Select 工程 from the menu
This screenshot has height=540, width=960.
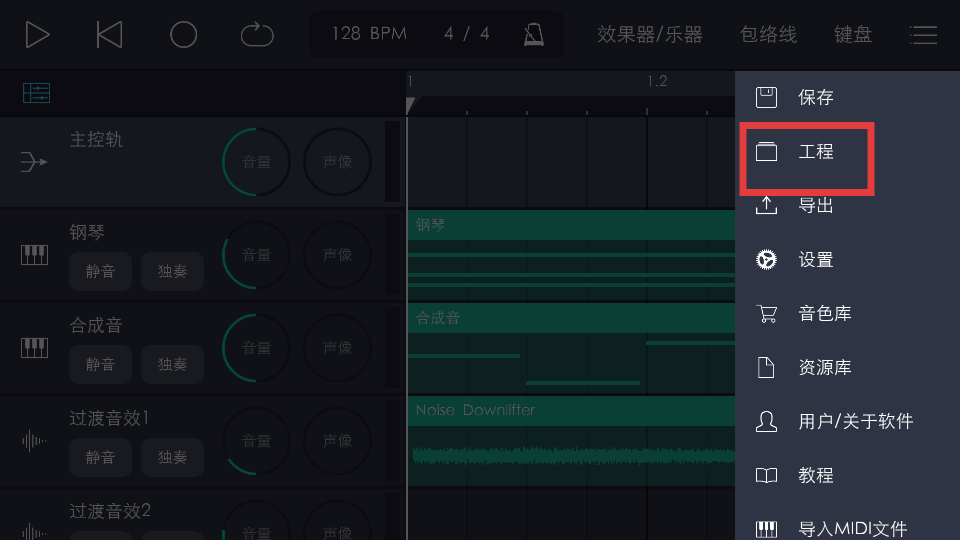click(815, 152)
